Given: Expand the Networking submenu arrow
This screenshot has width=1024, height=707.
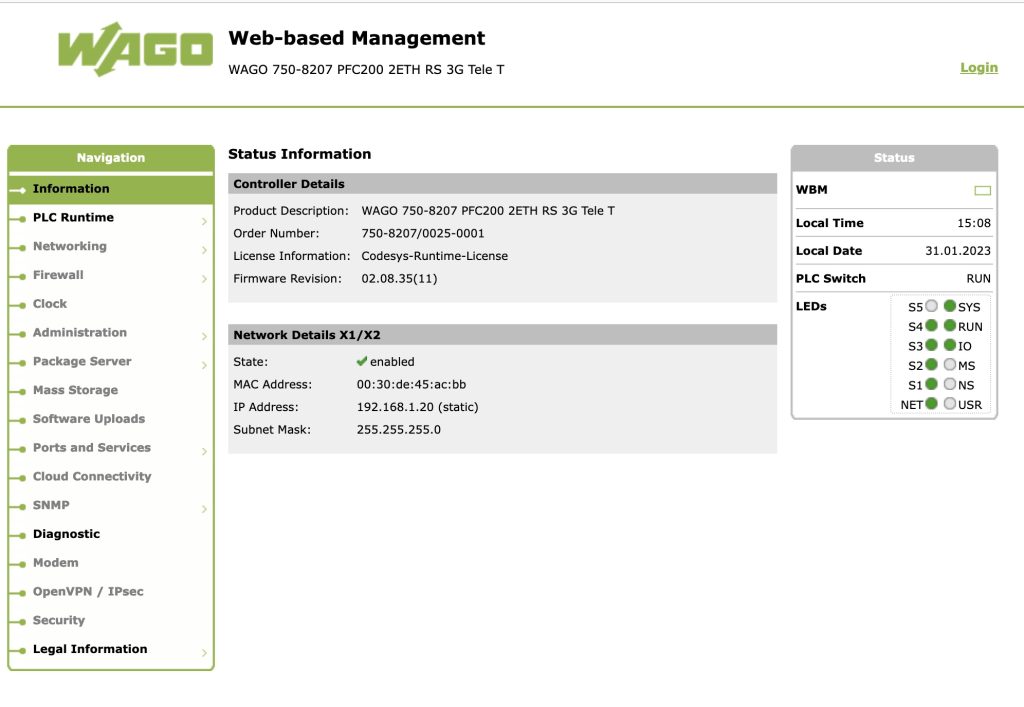Looking at the screenshot, I should [x=204, y=250].
